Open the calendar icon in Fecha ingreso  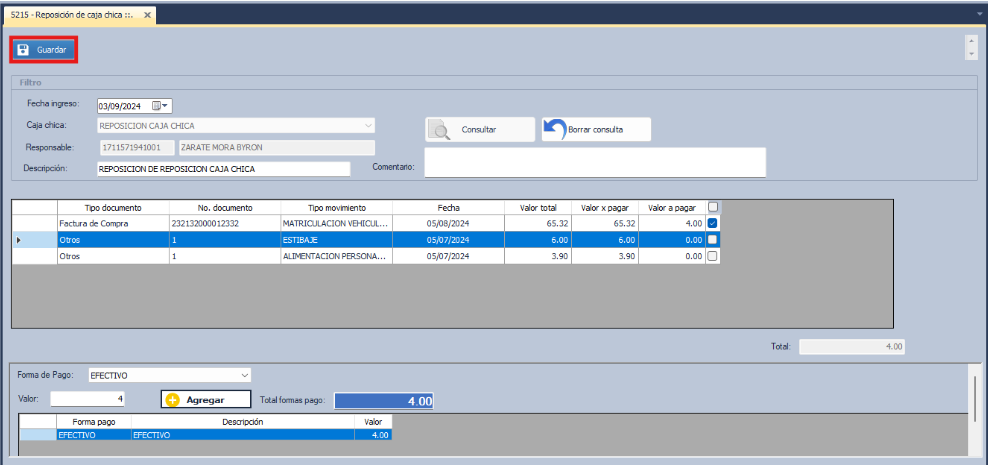[156, 105]
